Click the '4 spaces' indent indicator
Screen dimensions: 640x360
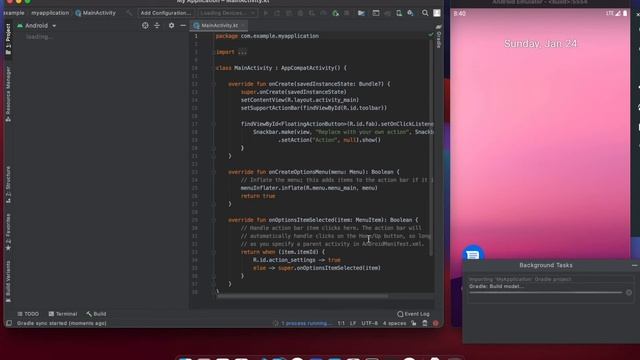[394, 323]
